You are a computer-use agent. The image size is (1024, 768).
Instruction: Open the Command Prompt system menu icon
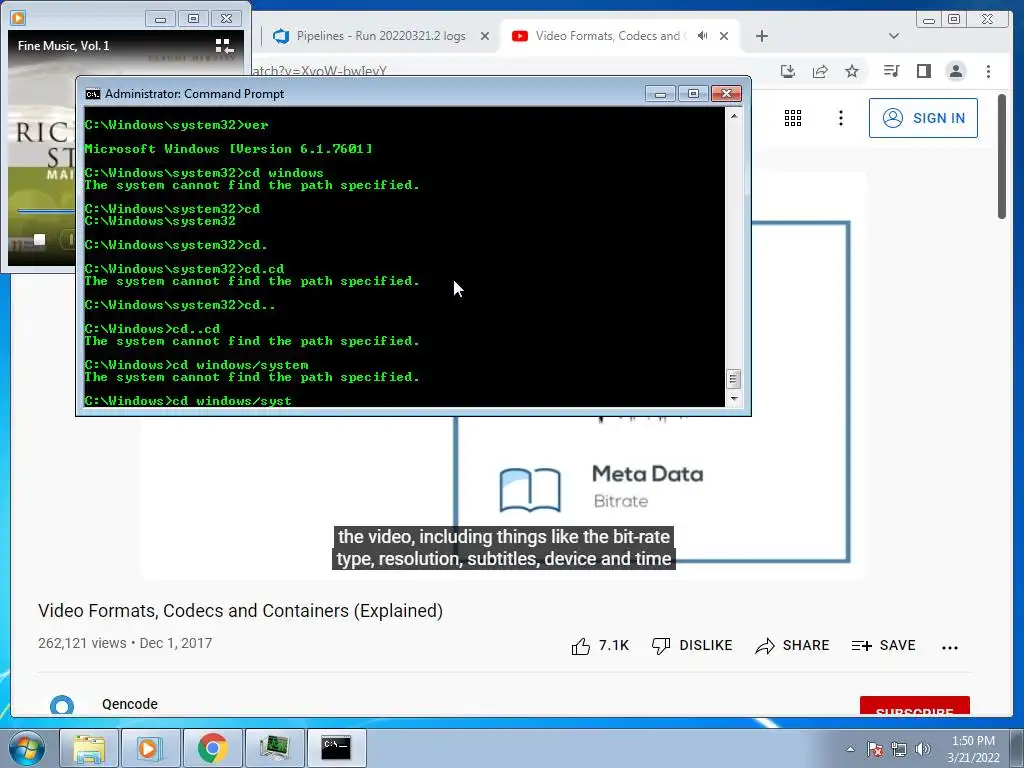pyautogui.click(x=93, y=94)
